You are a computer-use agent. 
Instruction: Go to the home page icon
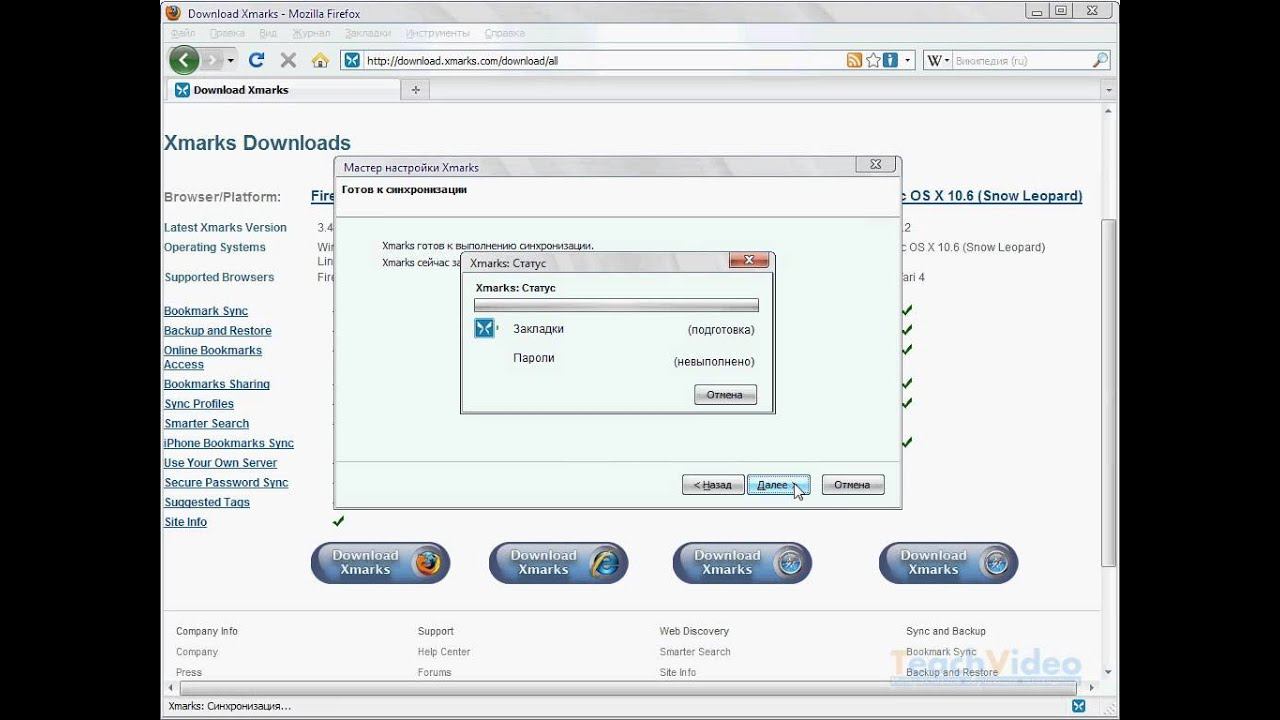coord(320,60)
